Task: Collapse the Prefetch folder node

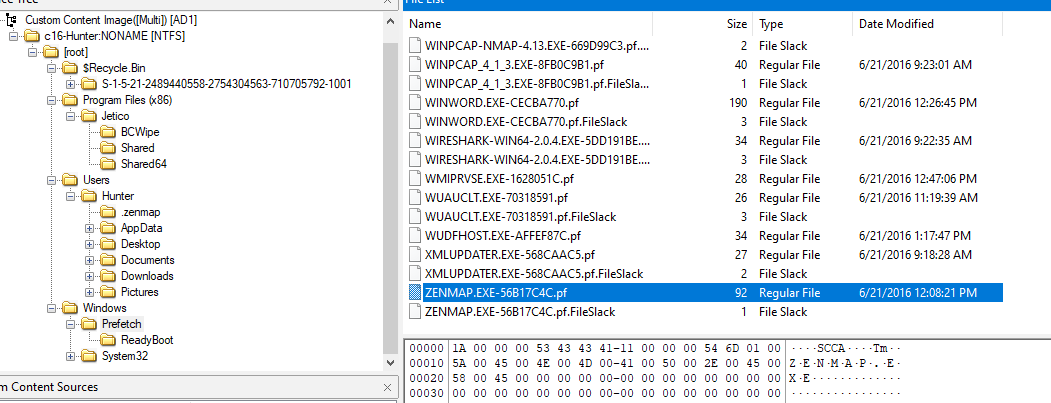Action: click(70, 325)
